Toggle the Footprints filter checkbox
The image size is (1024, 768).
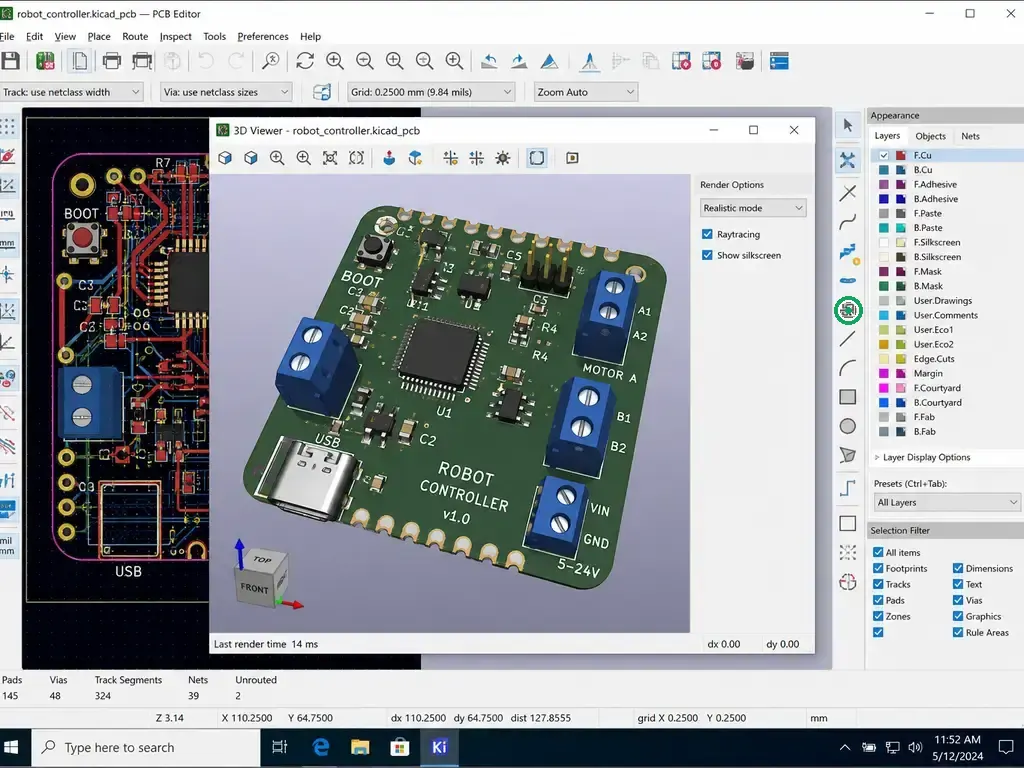pos(878,568)
